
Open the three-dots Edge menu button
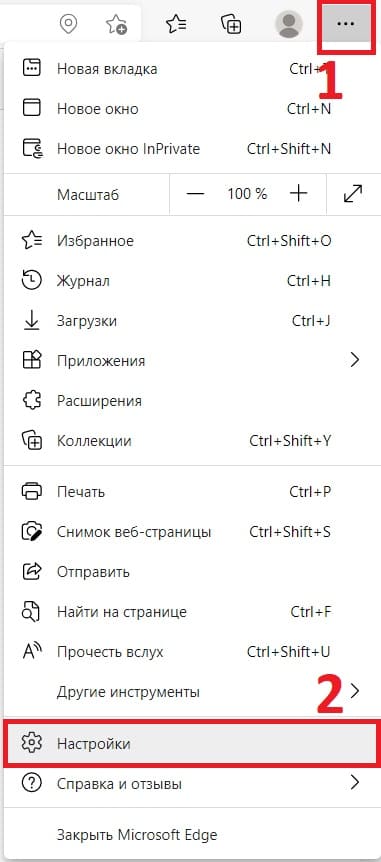click(x=345, y=24)
